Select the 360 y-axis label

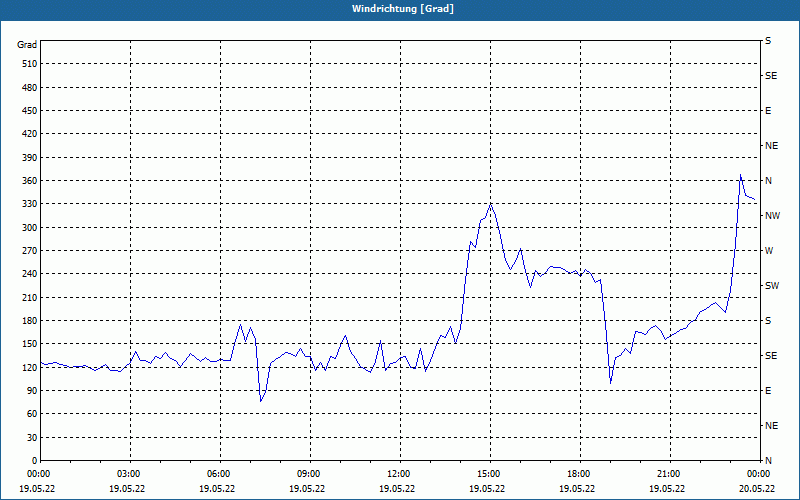tap(30, 181)
